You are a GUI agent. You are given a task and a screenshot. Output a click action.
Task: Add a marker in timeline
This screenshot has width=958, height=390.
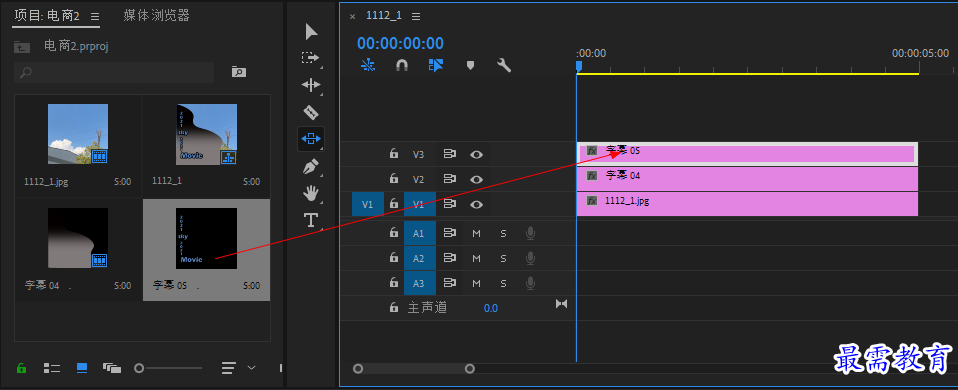coord(470,65)
